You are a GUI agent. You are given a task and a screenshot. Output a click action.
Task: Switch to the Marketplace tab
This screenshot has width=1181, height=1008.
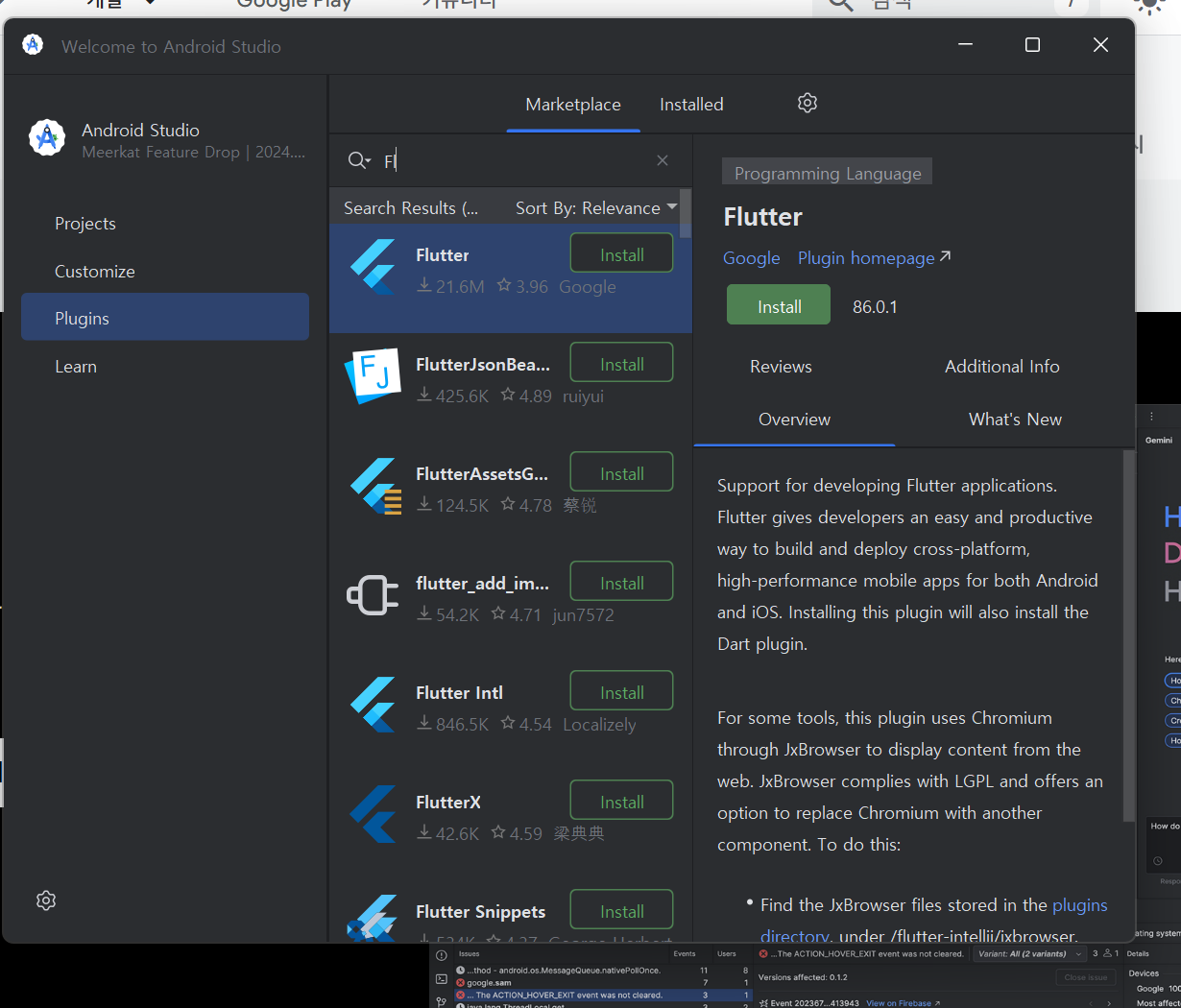pos(573,104)
